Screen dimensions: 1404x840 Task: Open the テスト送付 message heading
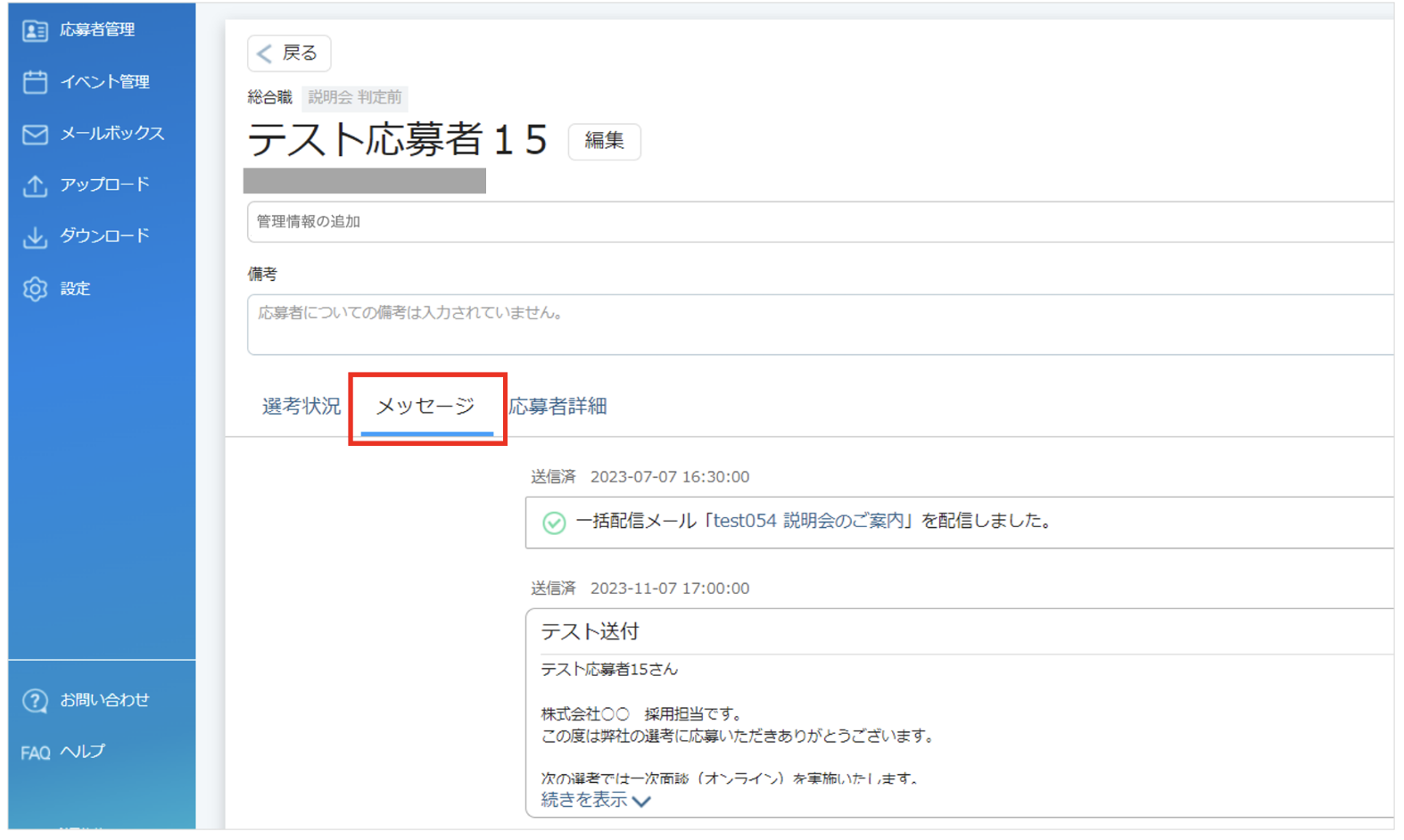coord(591,632)
